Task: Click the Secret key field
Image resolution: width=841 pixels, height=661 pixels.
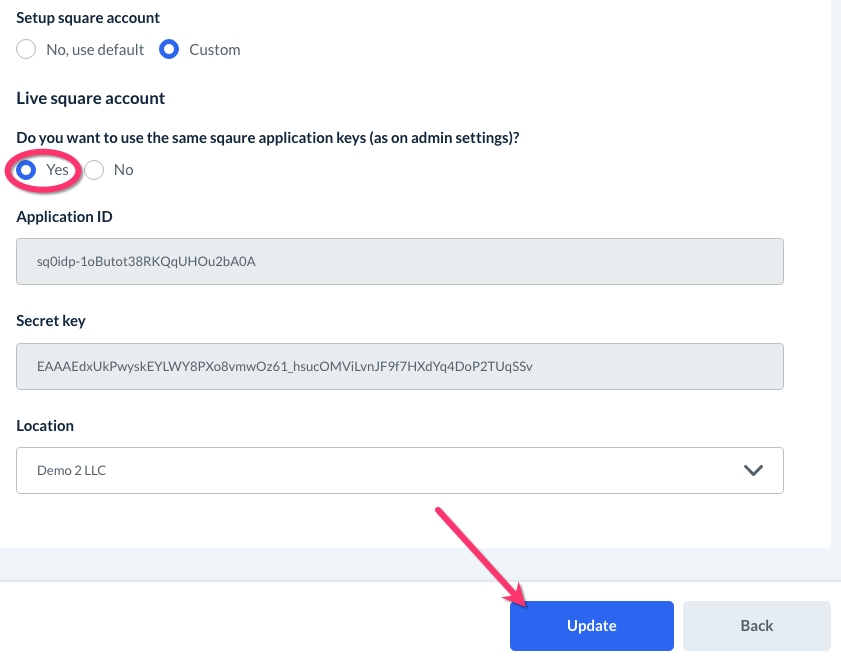Action: coord(399,366)
